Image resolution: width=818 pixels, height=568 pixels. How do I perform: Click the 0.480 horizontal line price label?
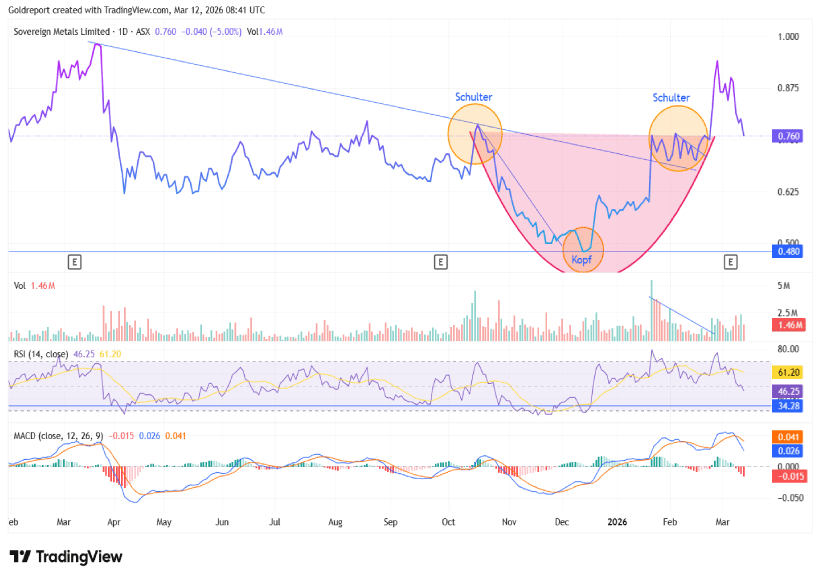point(789,252)
